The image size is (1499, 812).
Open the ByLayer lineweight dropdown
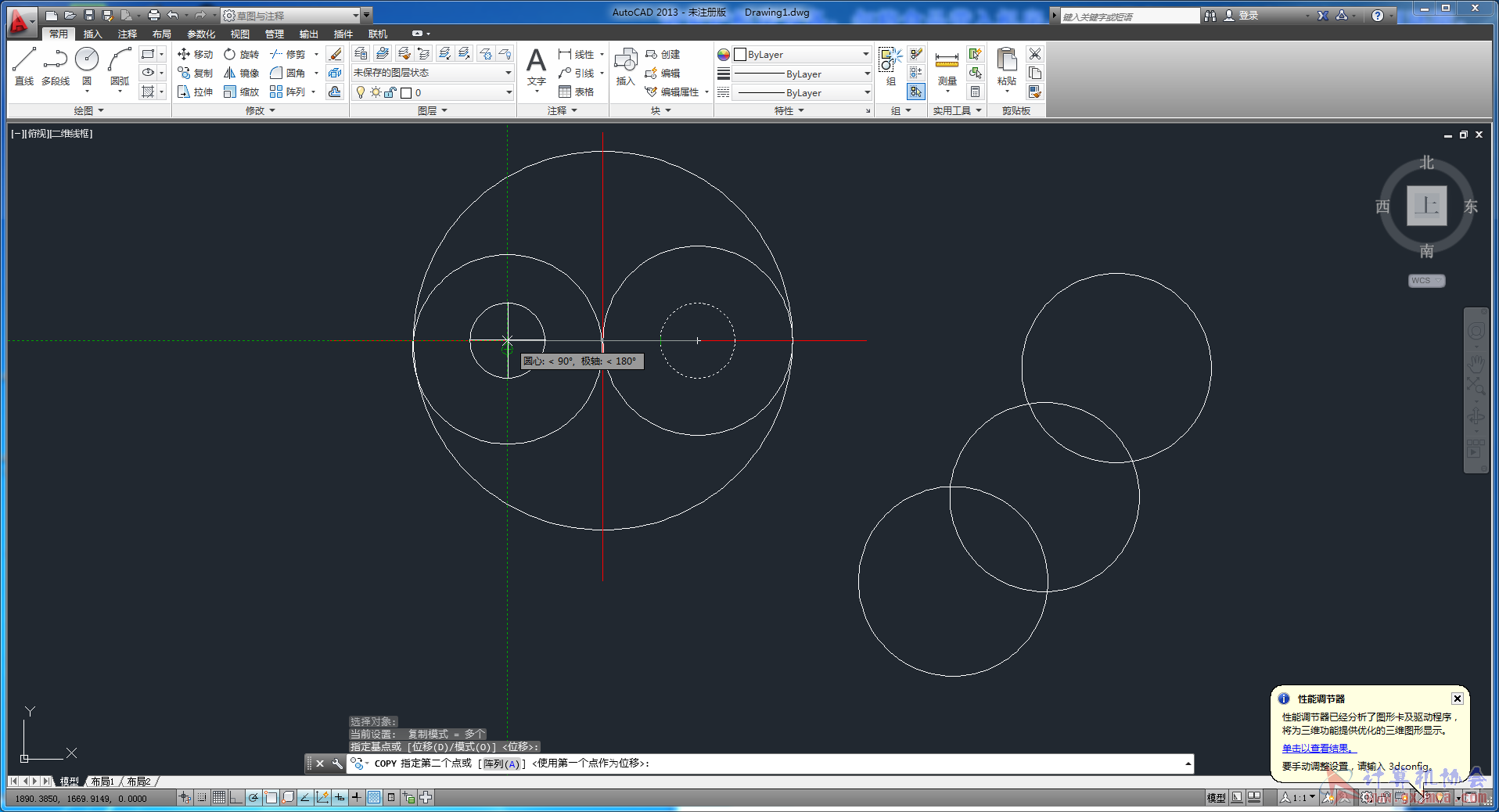click(x=802, y=74)
